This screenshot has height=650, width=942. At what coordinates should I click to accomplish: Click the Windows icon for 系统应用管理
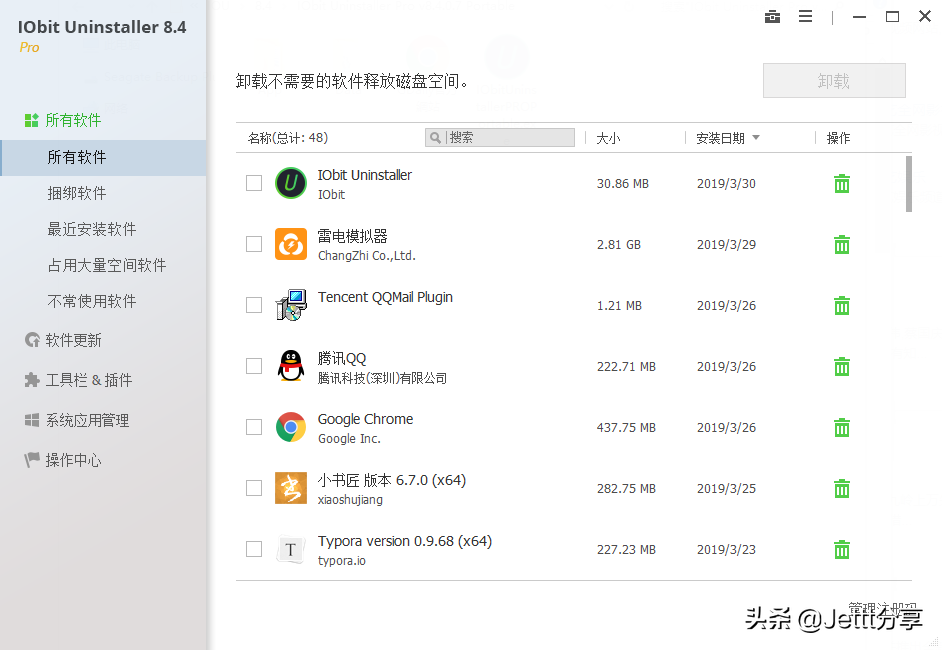pyautogui.click(x=32, y=420)
